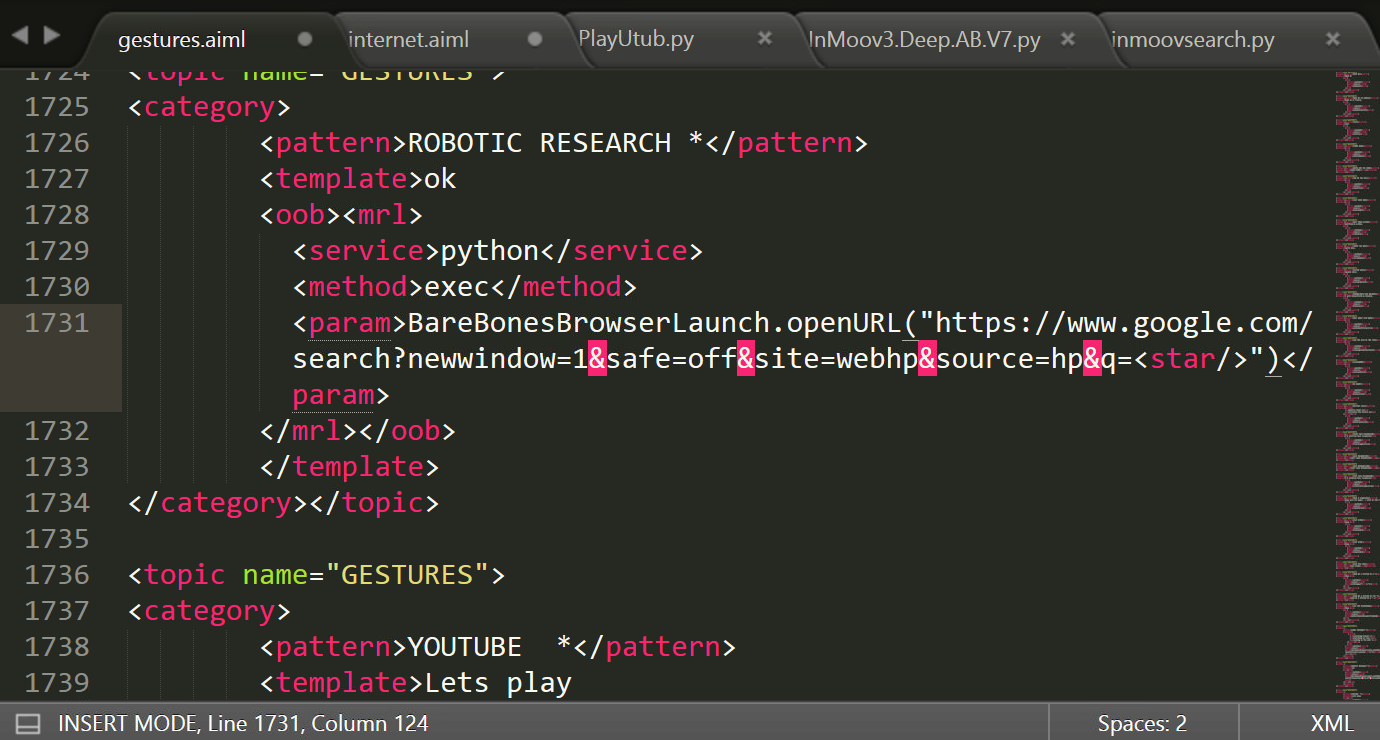Toggle the side bar panel icon
This screenshot has width=1380, height=740.
tap(27, 723)
